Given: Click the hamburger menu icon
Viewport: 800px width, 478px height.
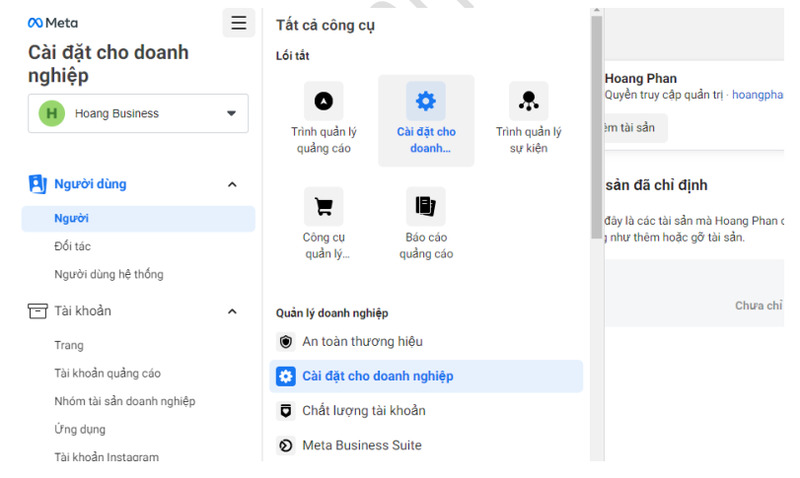Looking at the screenshot, I should pos(239,23).
